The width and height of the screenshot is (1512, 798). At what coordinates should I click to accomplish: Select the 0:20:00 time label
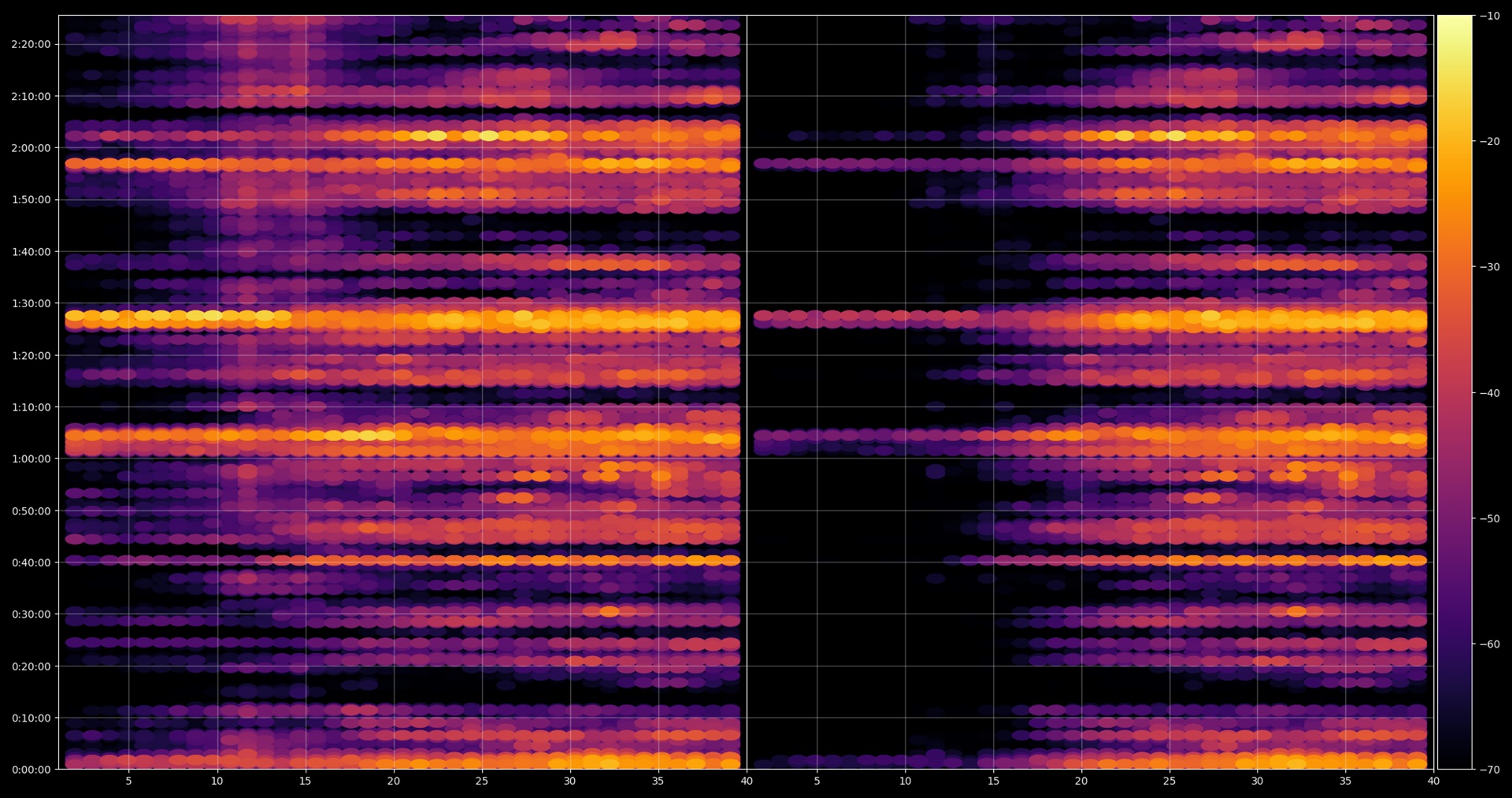[x=31, y=666]
